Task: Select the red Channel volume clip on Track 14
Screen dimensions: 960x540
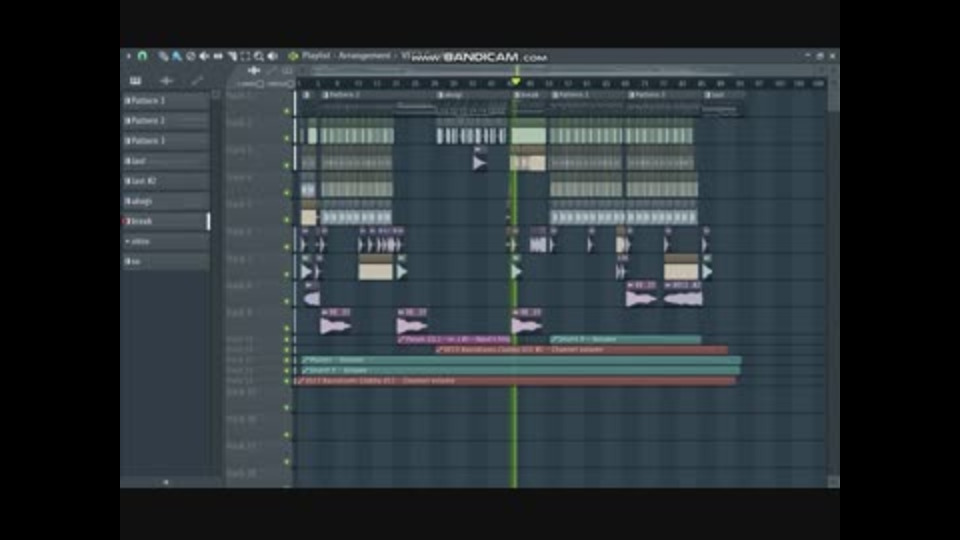Action: pyautogui.click(x=516, y=381)
